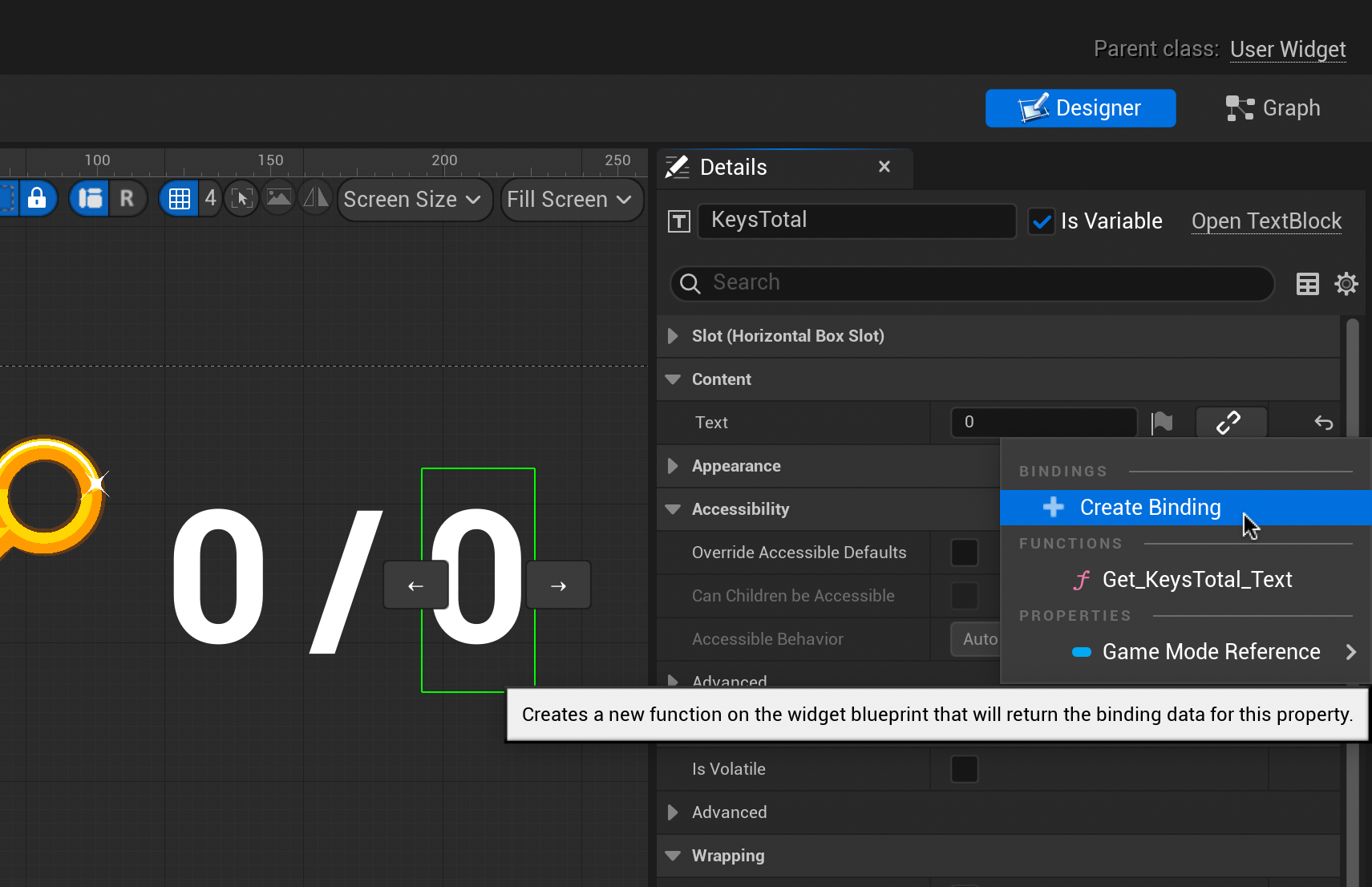Open the Screen Size dropdown

click(x=413, y=200)
